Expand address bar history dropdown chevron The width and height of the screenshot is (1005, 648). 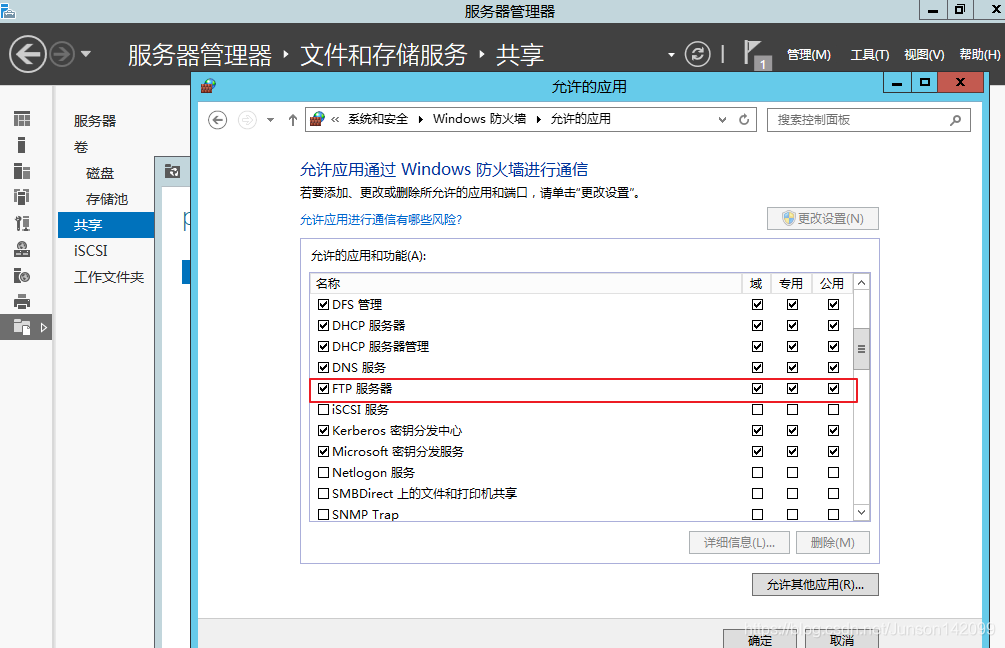point(722,120)
